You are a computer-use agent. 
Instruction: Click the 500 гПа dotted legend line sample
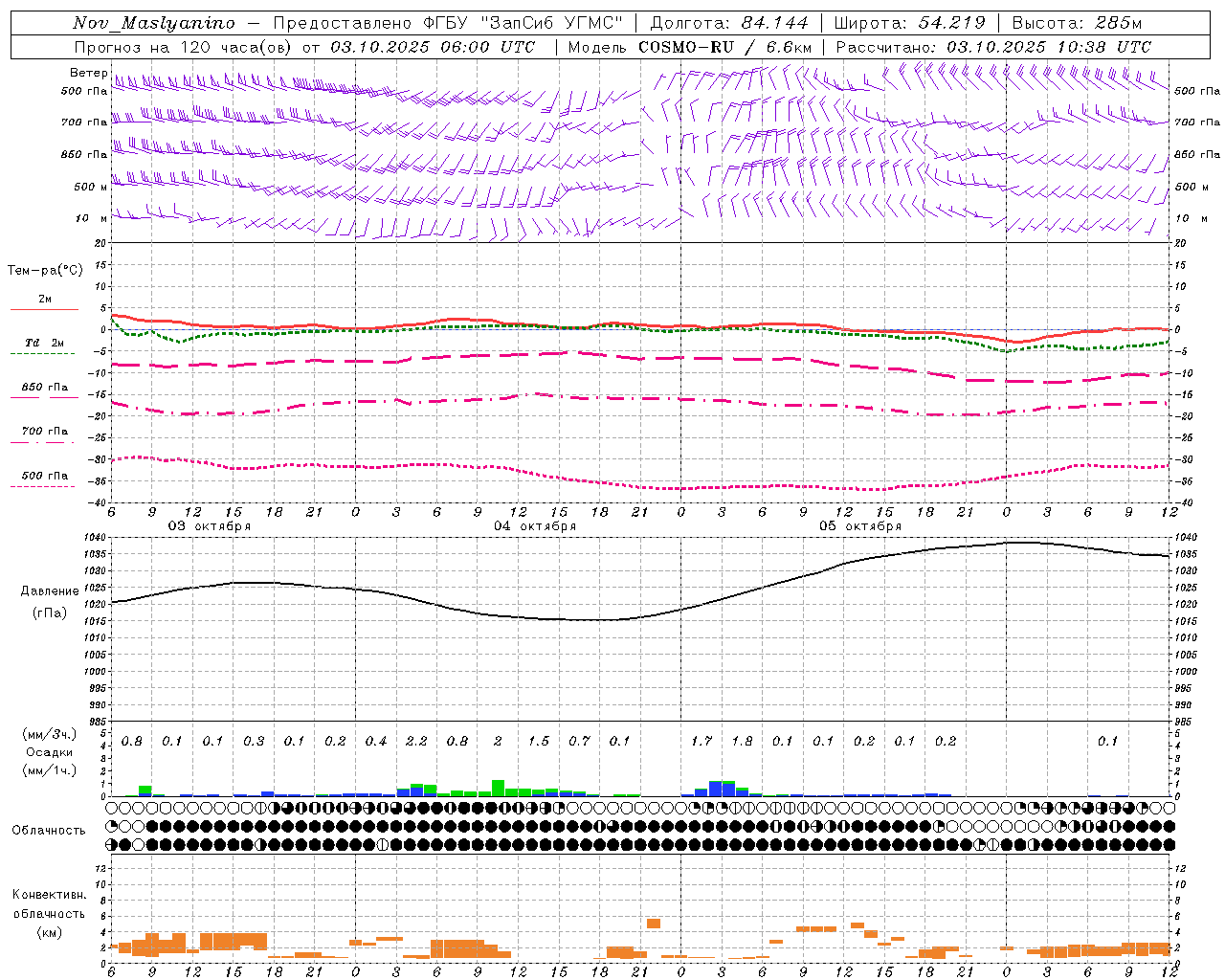pyautogui.click(x=42, y=486)
